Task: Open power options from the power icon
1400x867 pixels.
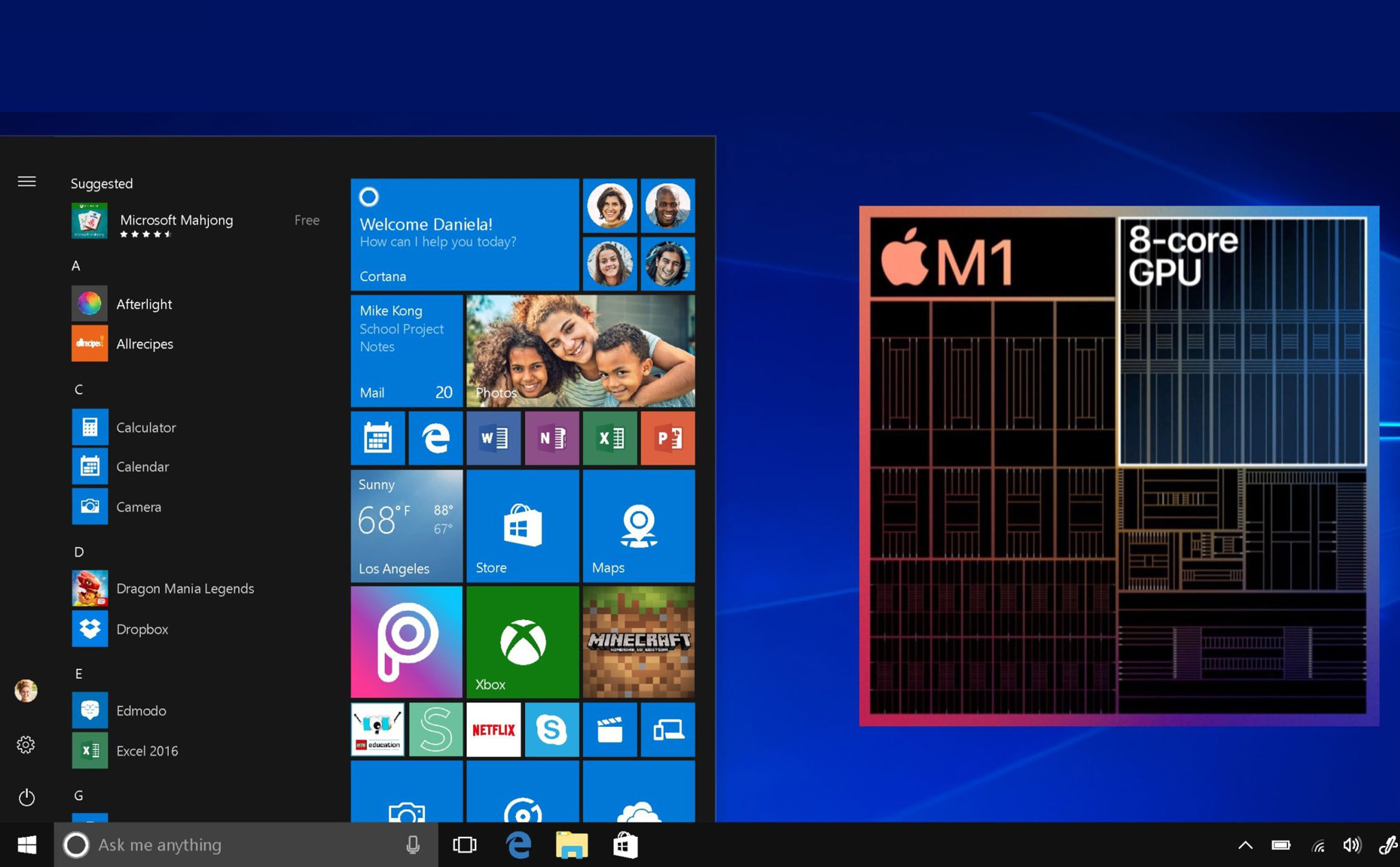Action: (26, 797)
